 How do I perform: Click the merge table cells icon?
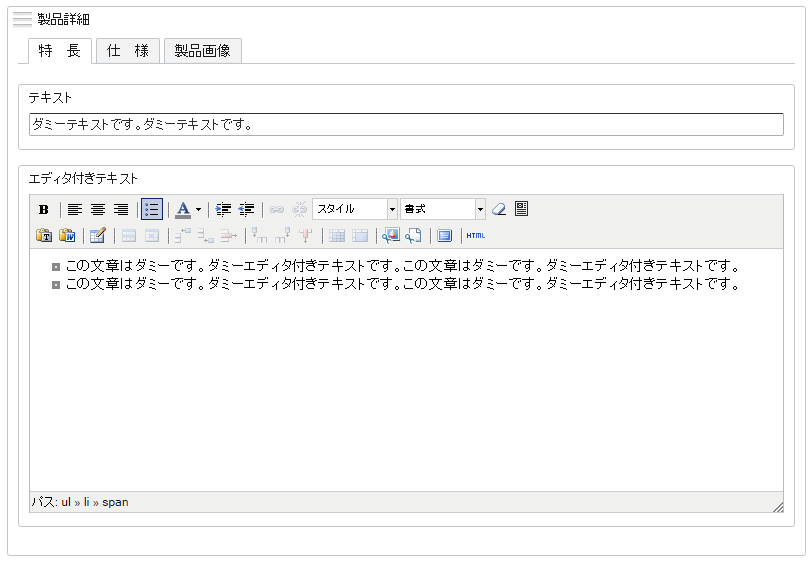coord(360,236)
